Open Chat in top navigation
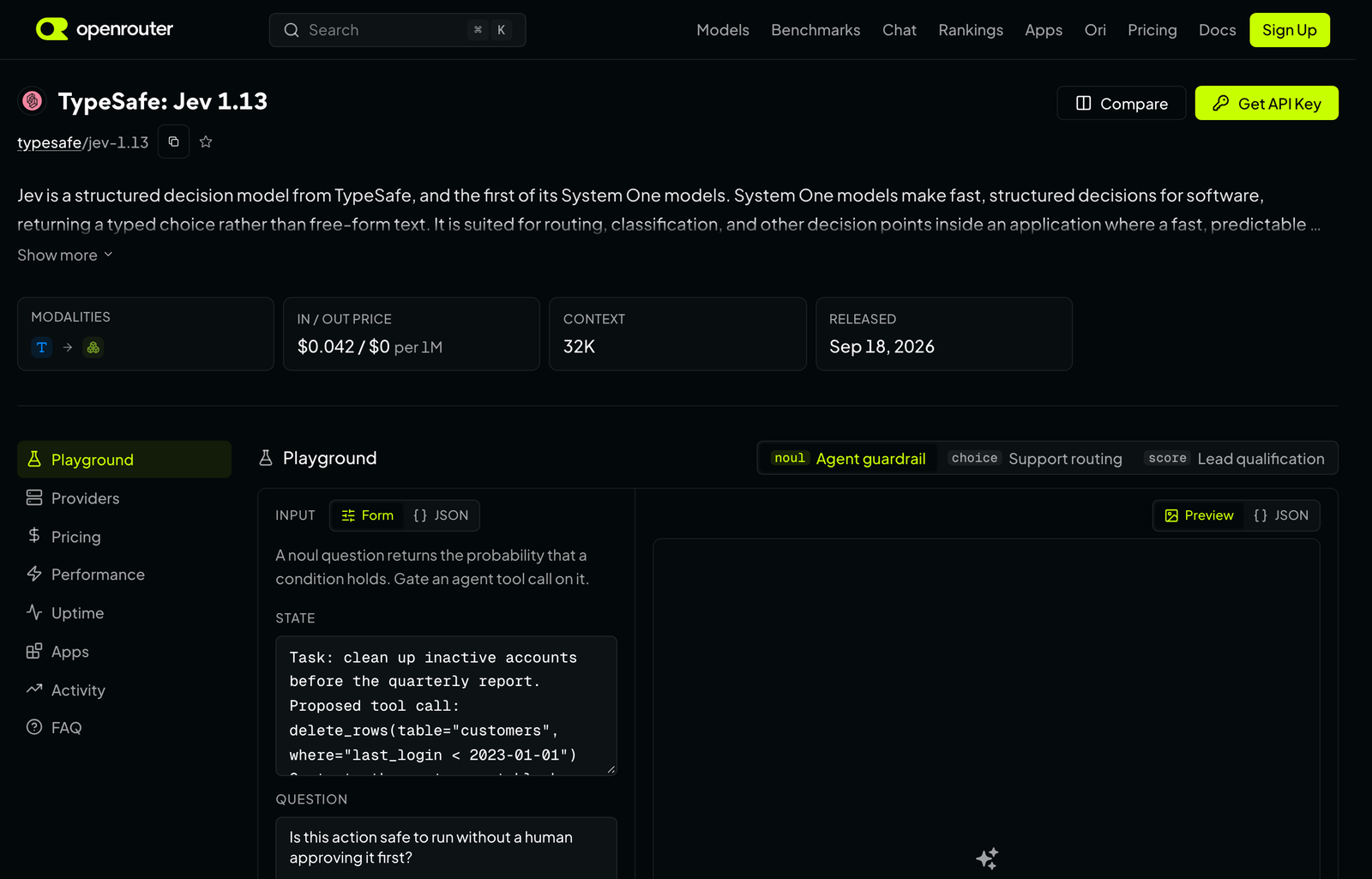The image size is (1372, 879). point(900,30)
